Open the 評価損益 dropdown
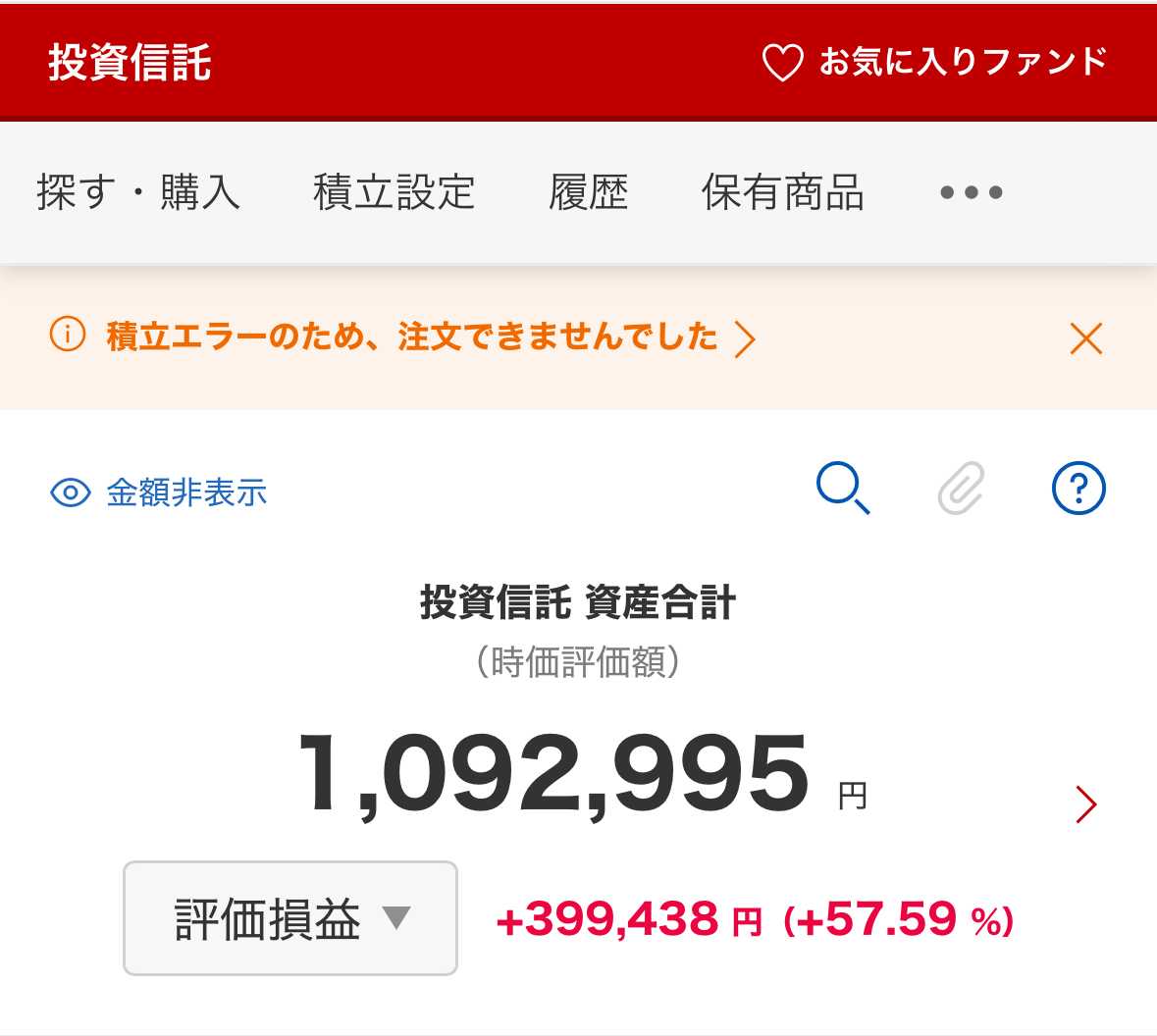The width and height of the screenshot is (1157, 1036). pos(290,918)
